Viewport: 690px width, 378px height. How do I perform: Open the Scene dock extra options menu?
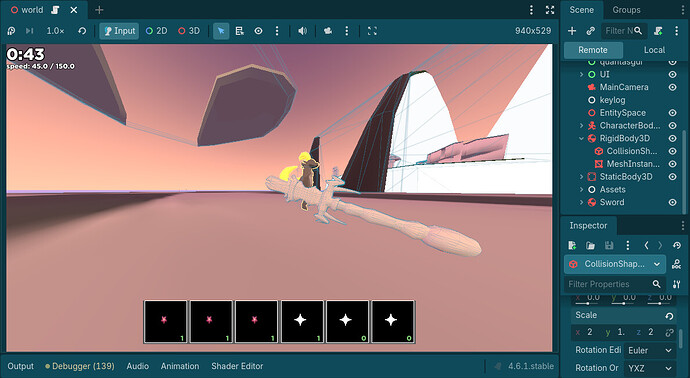point(676,31)
